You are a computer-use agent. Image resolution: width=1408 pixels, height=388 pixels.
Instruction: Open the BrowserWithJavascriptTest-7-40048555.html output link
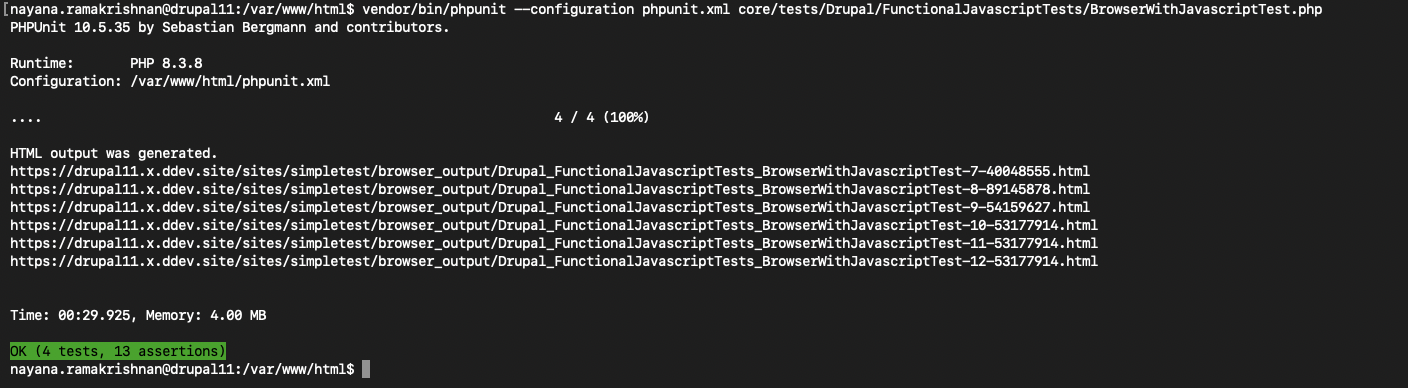coord(550,171)
